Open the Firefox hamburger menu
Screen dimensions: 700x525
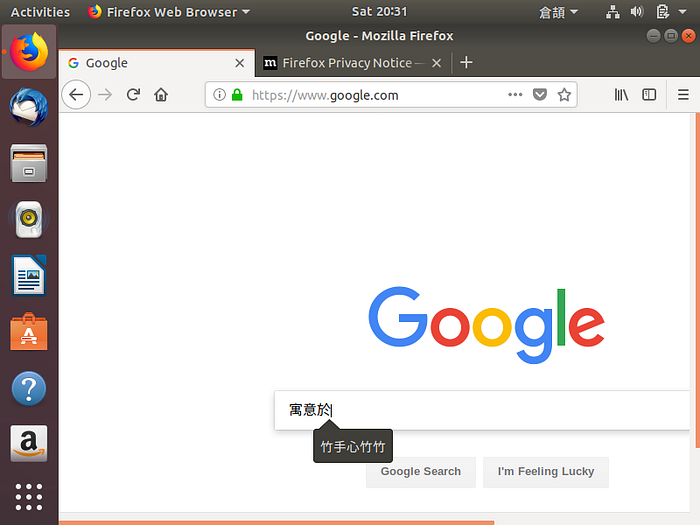(x=683, y=95)
